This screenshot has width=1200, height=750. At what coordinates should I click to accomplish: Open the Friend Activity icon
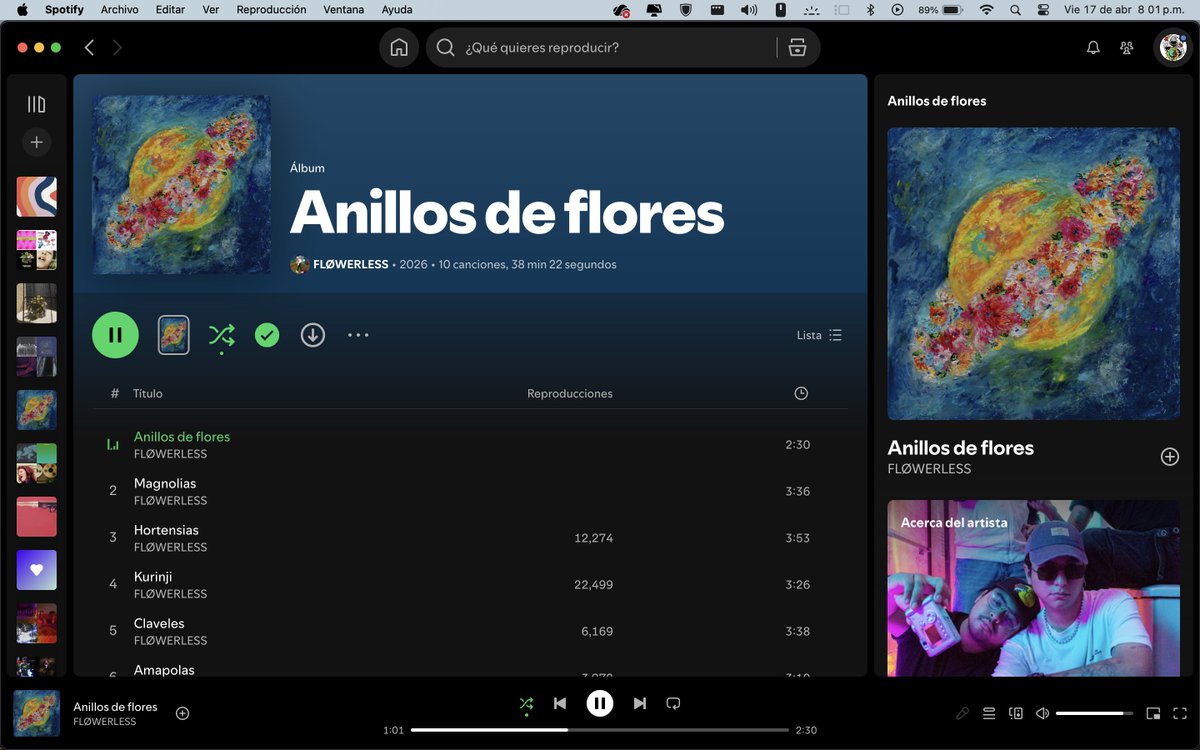[x=1127, y=48]
